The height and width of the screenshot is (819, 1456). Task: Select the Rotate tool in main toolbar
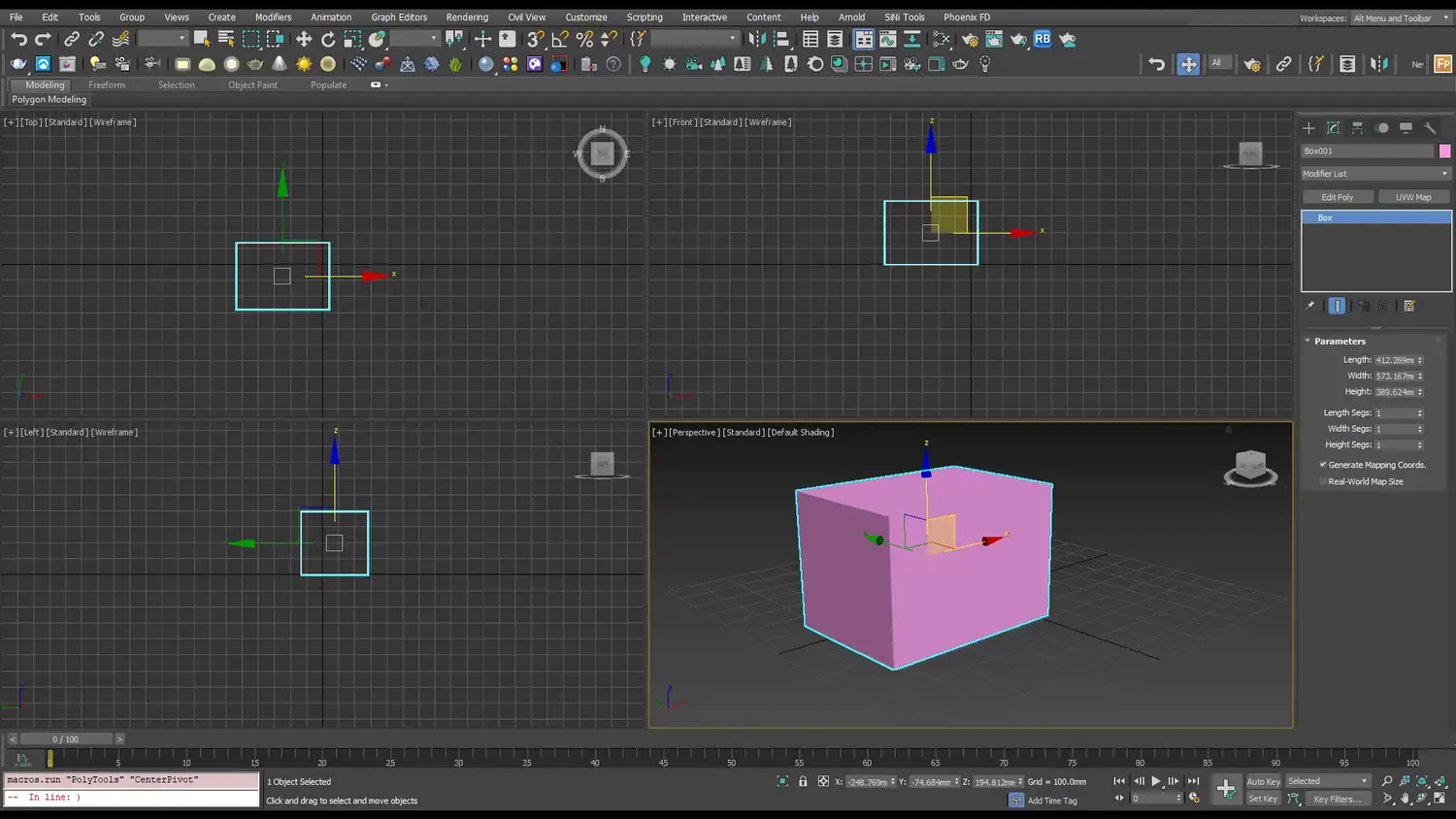point(328,39)
